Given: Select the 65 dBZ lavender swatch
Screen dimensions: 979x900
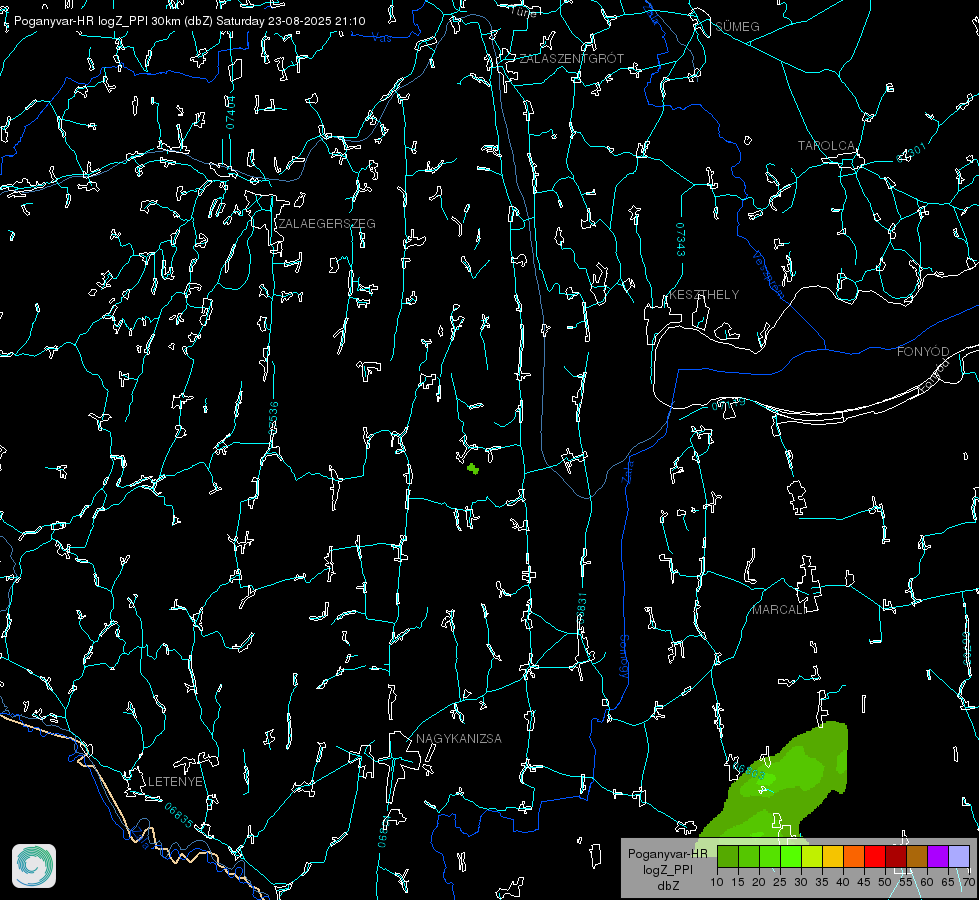Looking at the screenshot, I should tap(959, 856).
